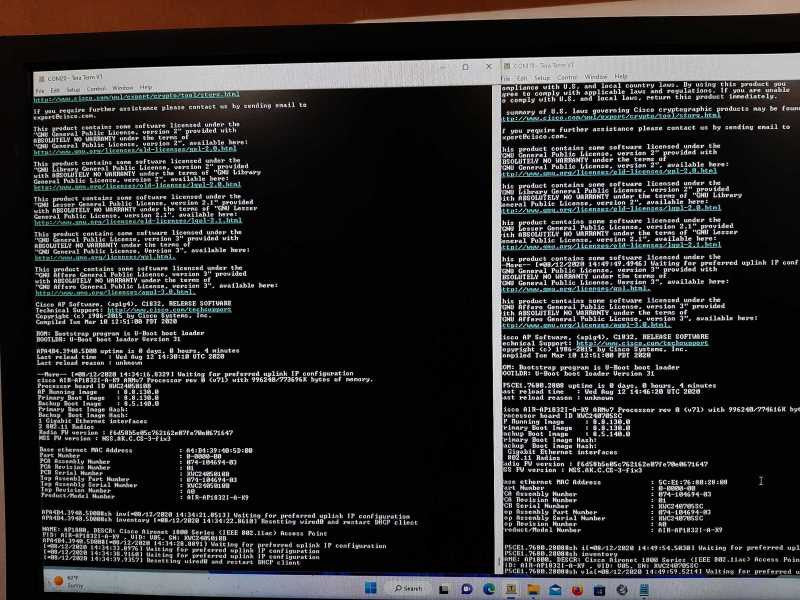This screenshot has width=800, height=600.
Task: Open the Windows Start menu
Action: click(x=371, y=588)
